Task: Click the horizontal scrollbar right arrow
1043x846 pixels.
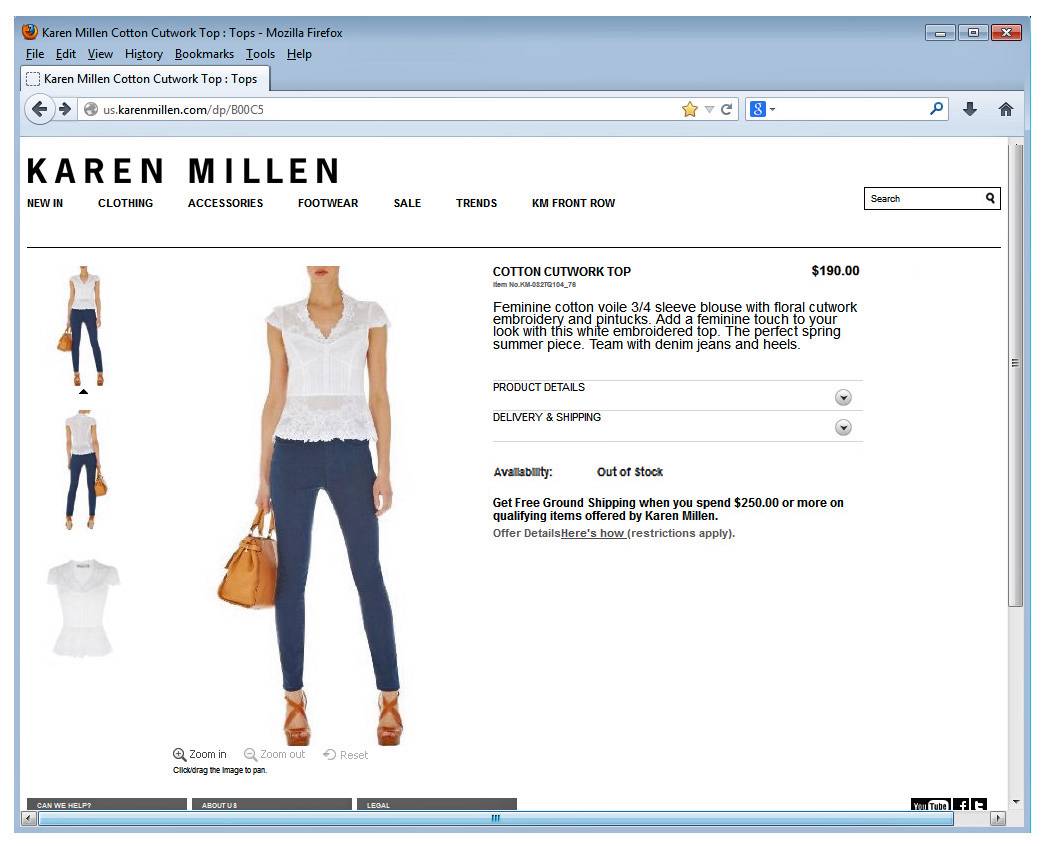Action: tap(998, 818)
